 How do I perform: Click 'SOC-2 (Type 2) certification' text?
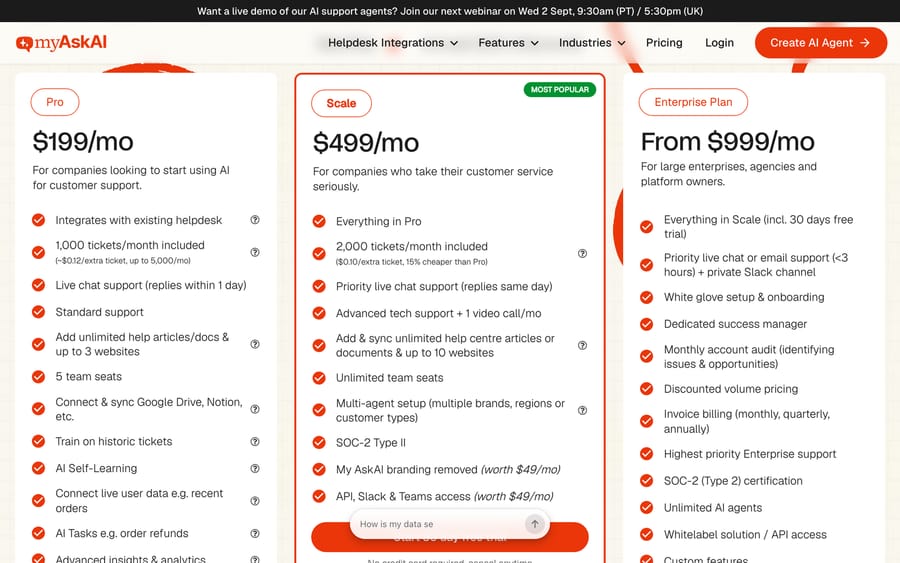pyautogui.click(x=733, y=481)
